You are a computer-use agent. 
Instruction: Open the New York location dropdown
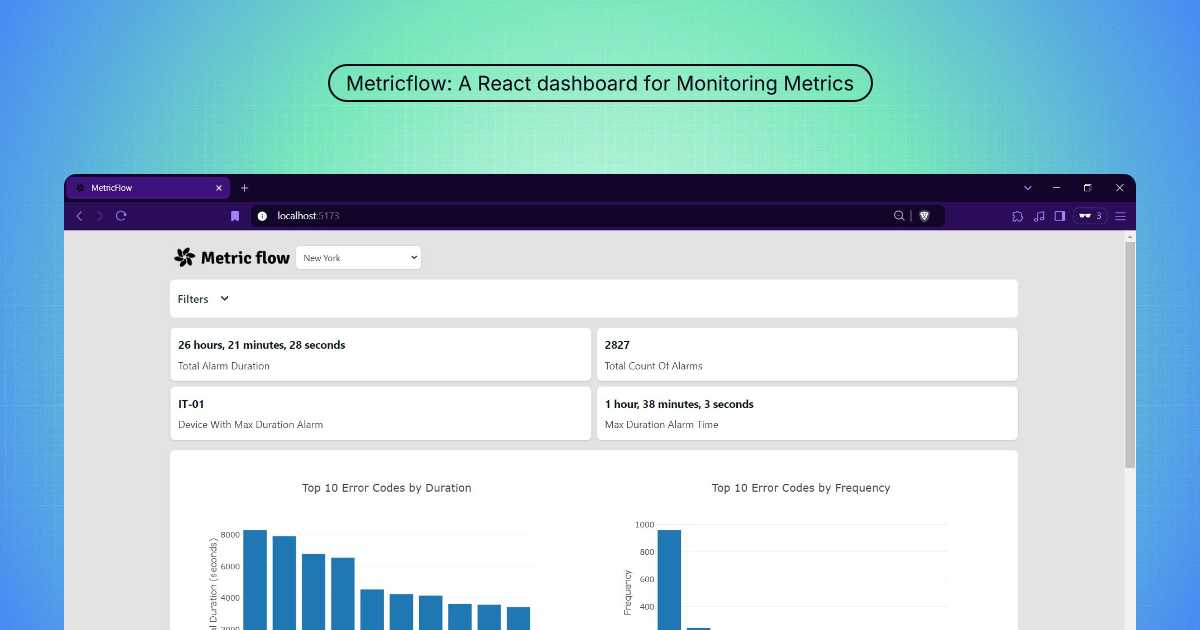[x=359, y=258]
